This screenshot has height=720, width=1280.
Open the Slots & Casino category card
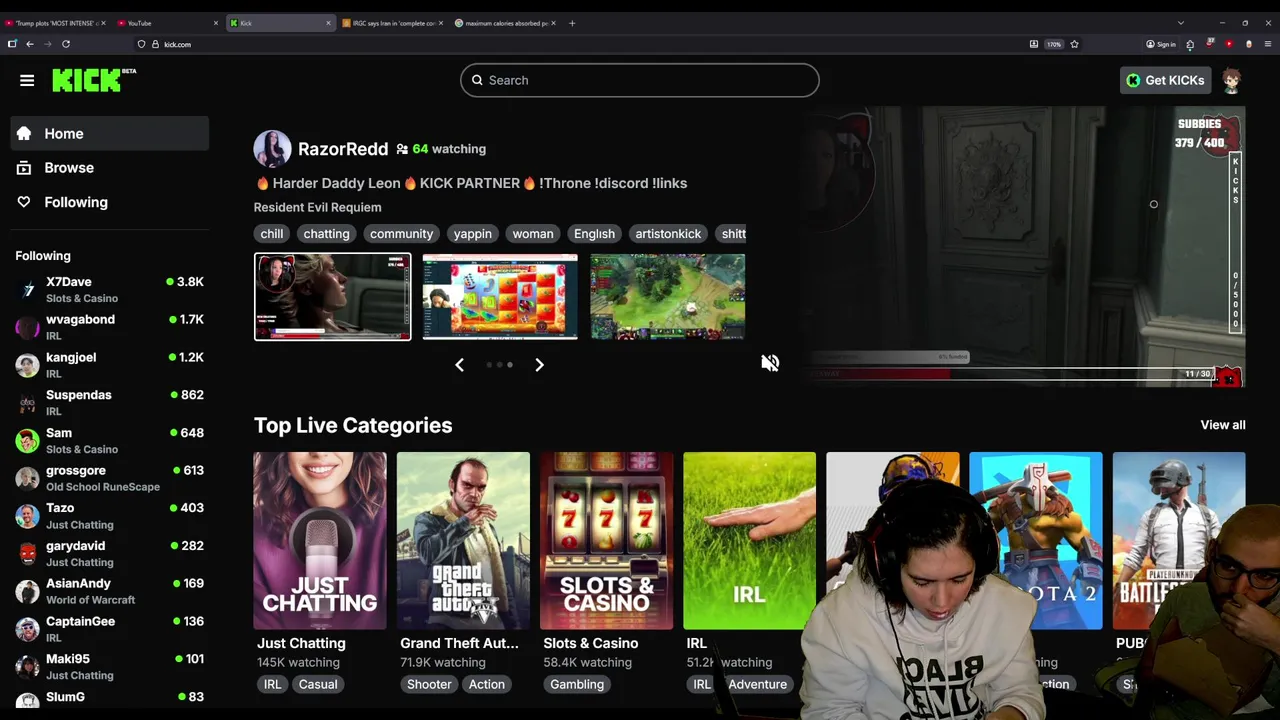[606, 541]
